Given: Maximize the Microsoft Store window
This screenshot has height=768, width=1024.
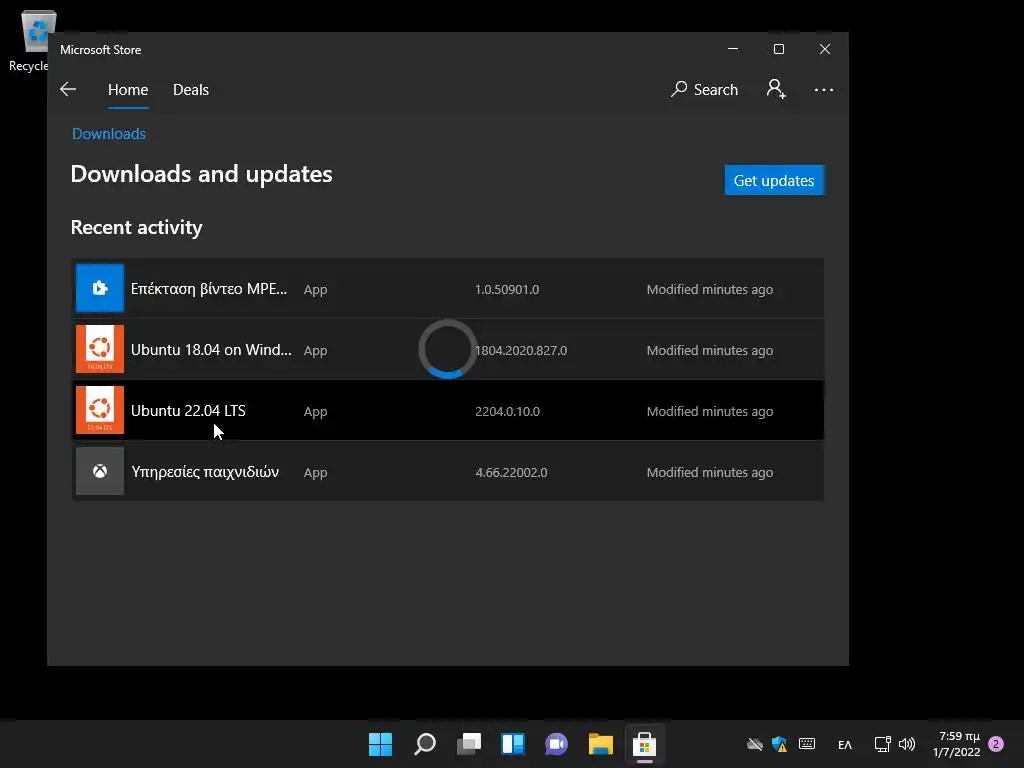Looking at the screenshot, I should [x=778, y=49].
